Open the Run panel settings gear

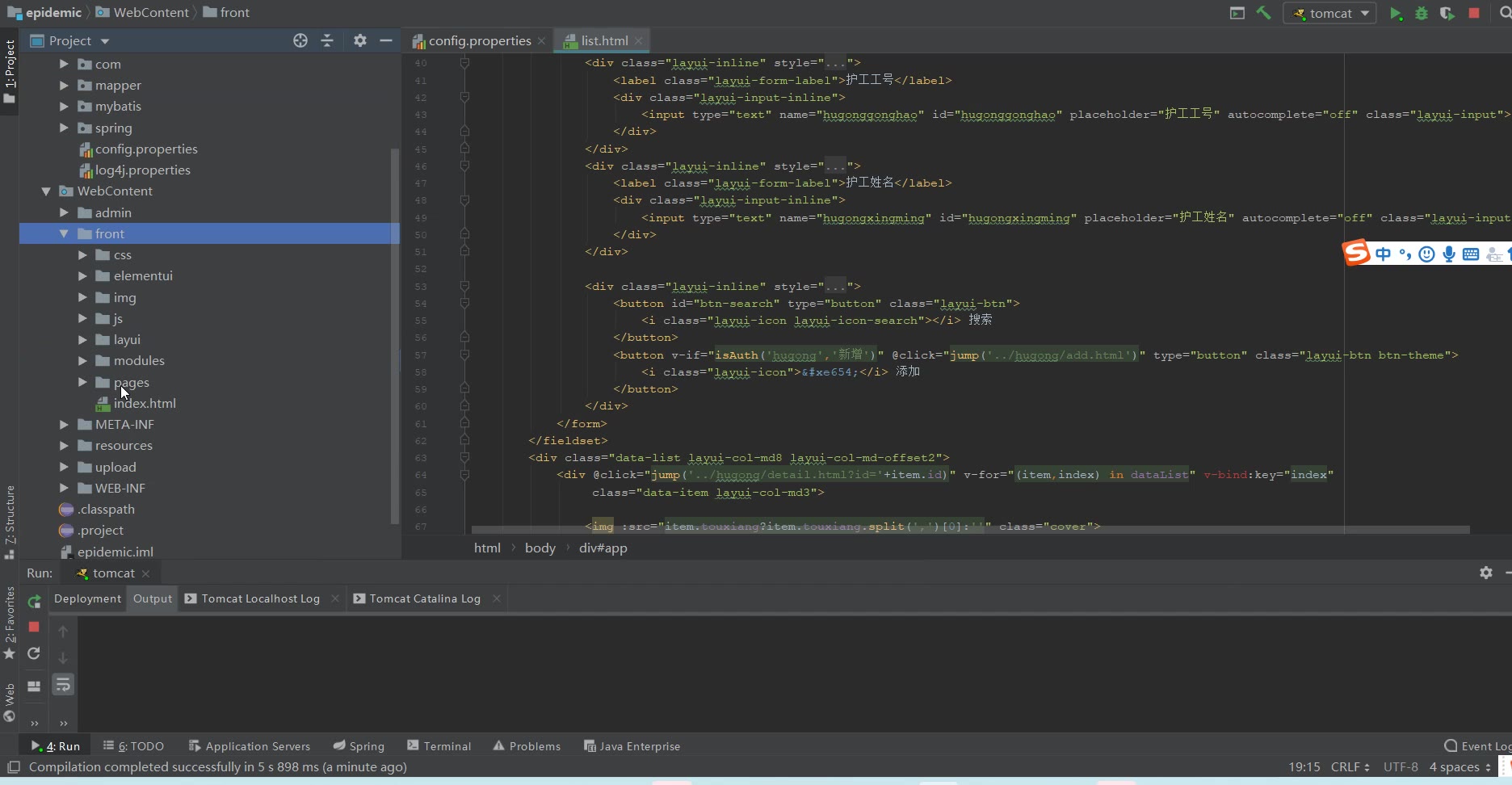[1485, 573]
